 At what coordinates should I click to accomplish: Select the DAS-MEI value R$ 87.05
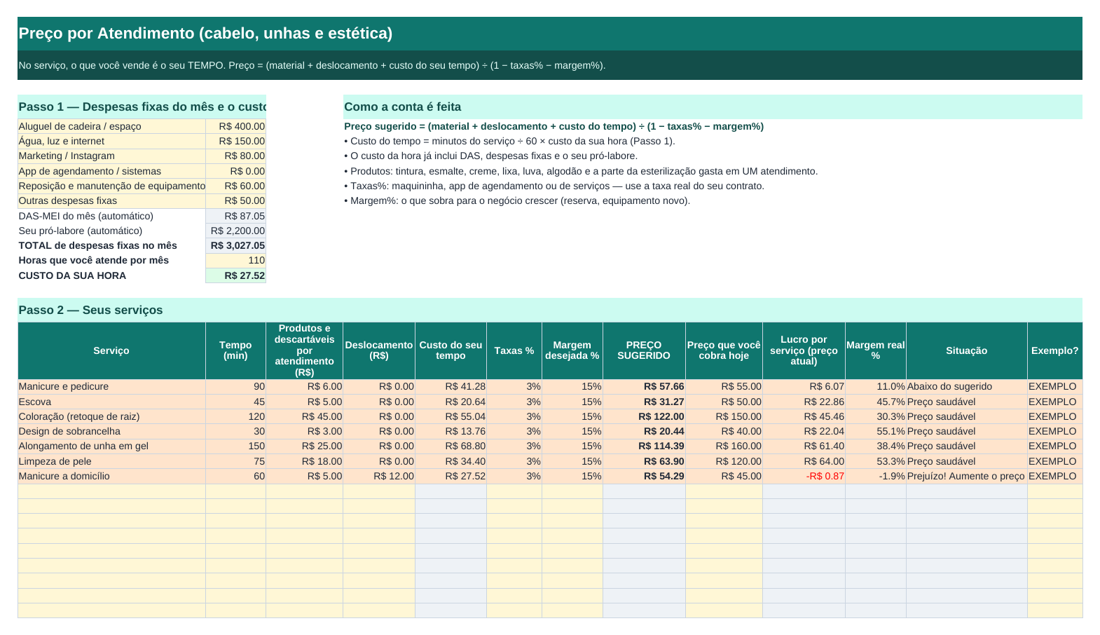pos(236,216)
